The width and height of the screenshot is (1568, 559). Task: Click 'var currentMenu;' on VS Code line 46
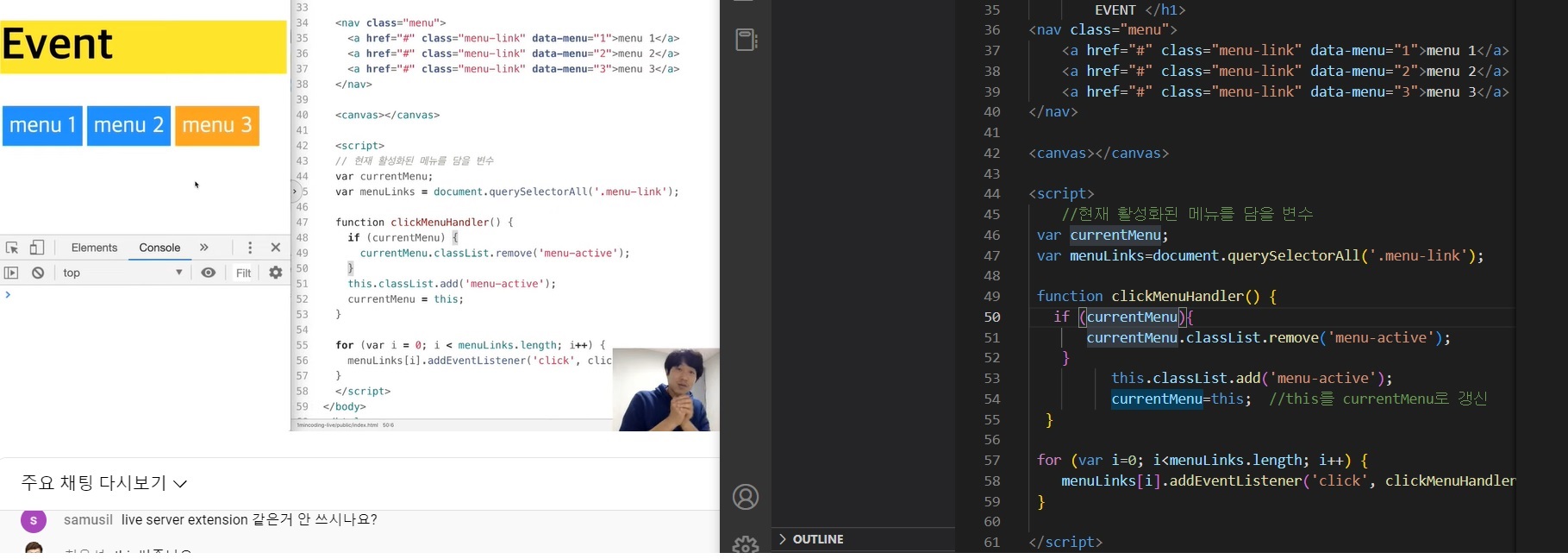click(1103, 235)
